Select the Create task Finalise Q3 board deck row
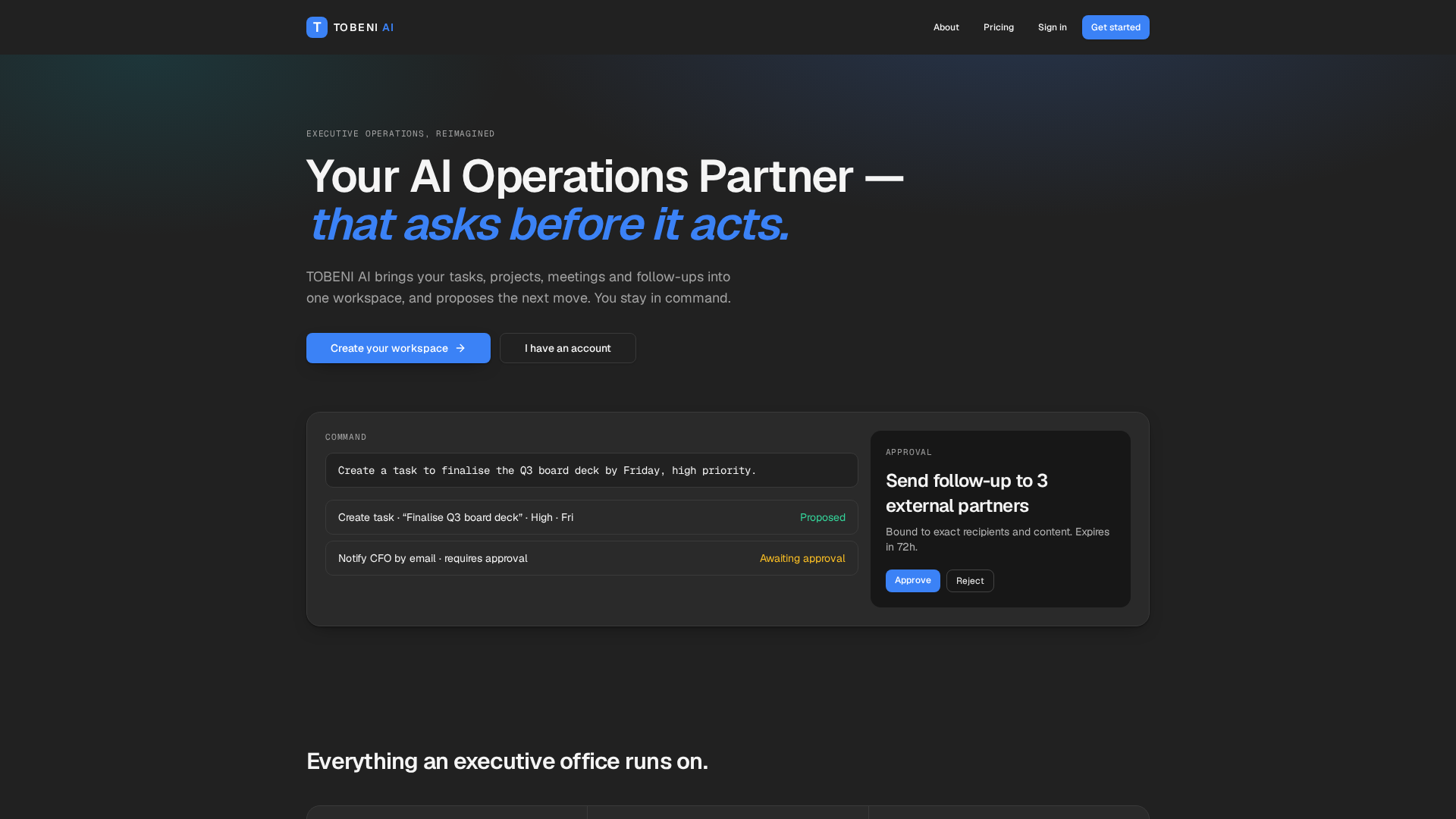 click(x=591, y=517)
